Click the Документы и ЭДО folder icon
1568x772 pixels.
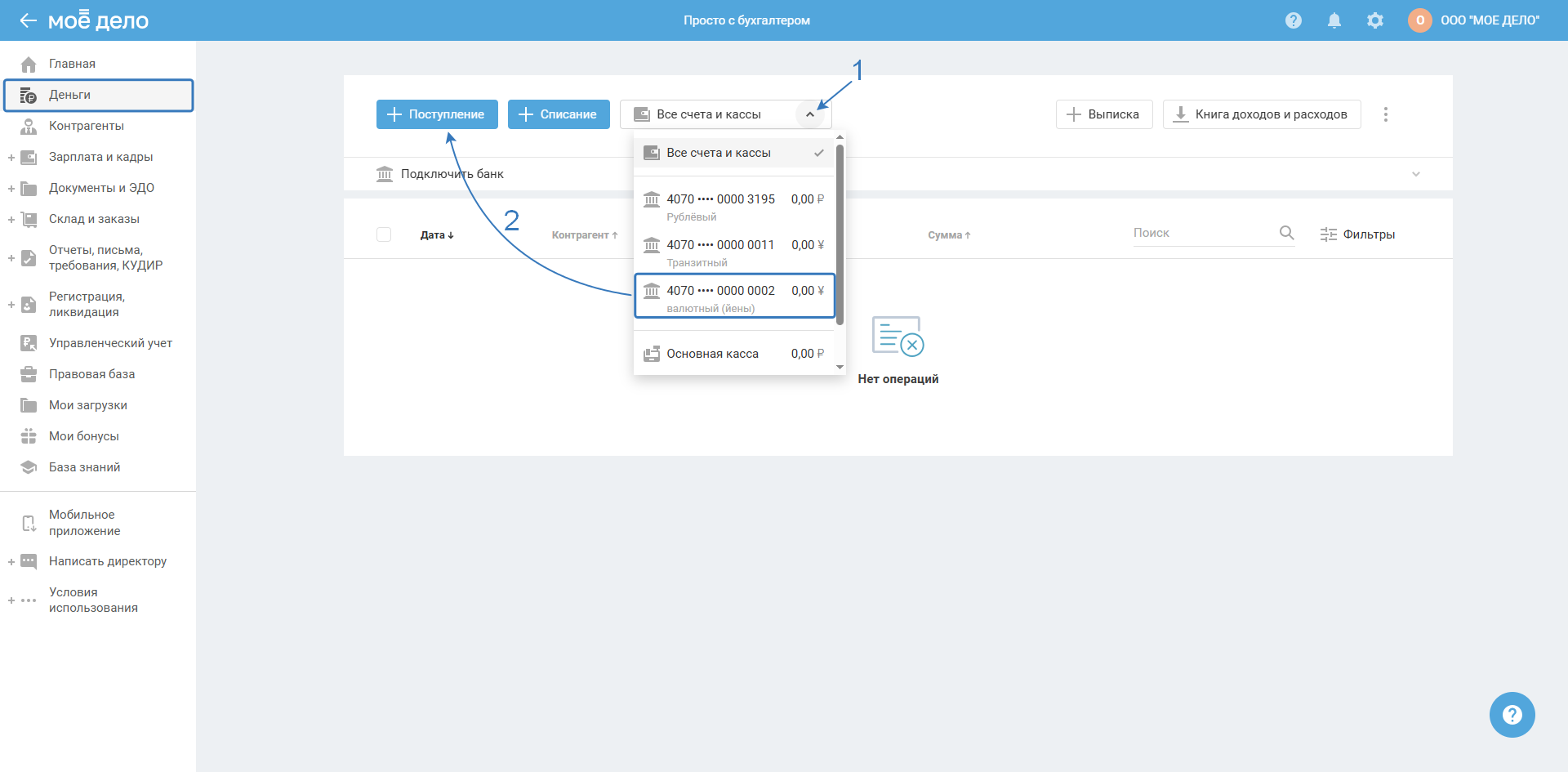point(29,188)
